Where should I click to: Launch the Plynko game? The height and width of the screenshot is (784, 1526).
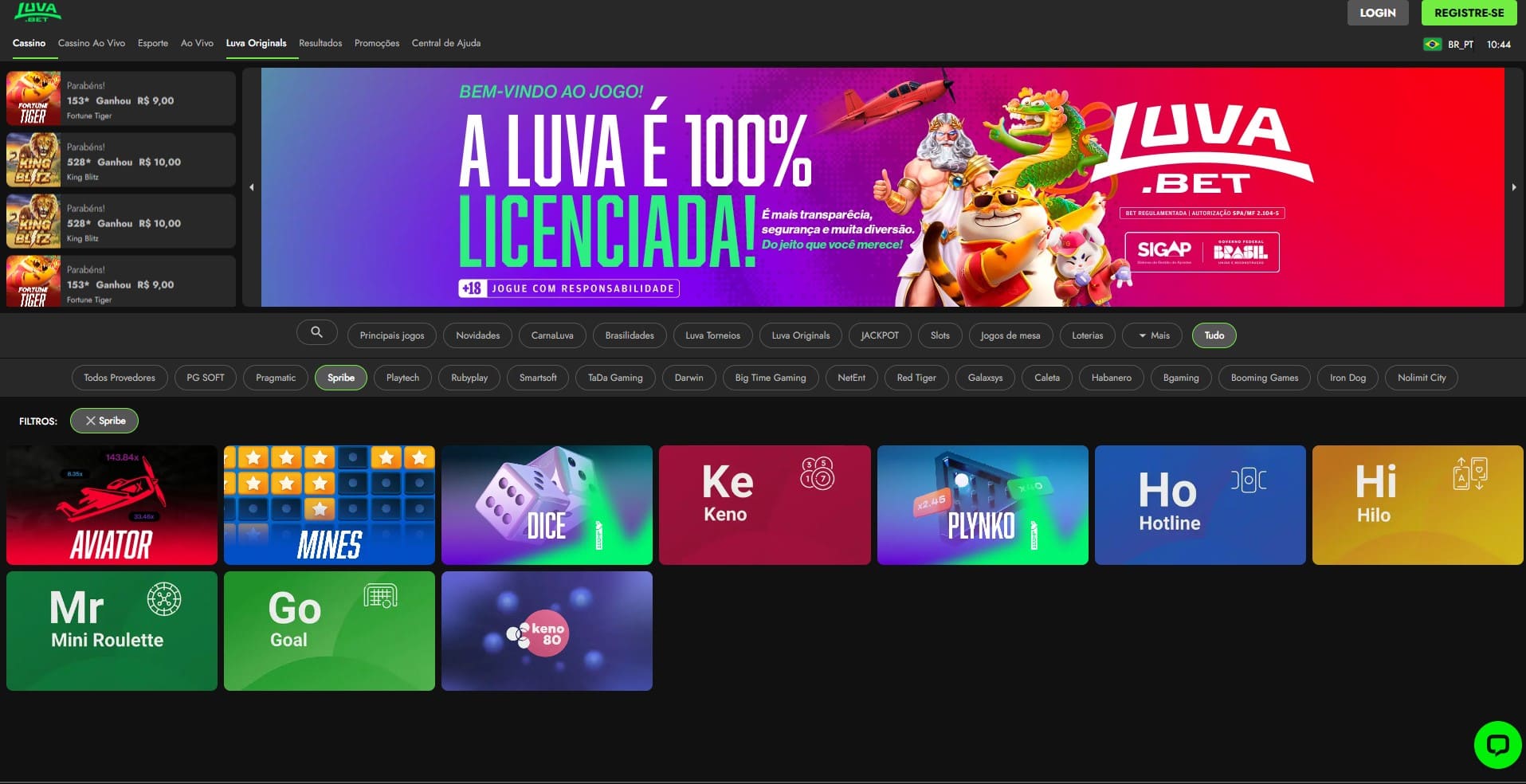[983, 505]
